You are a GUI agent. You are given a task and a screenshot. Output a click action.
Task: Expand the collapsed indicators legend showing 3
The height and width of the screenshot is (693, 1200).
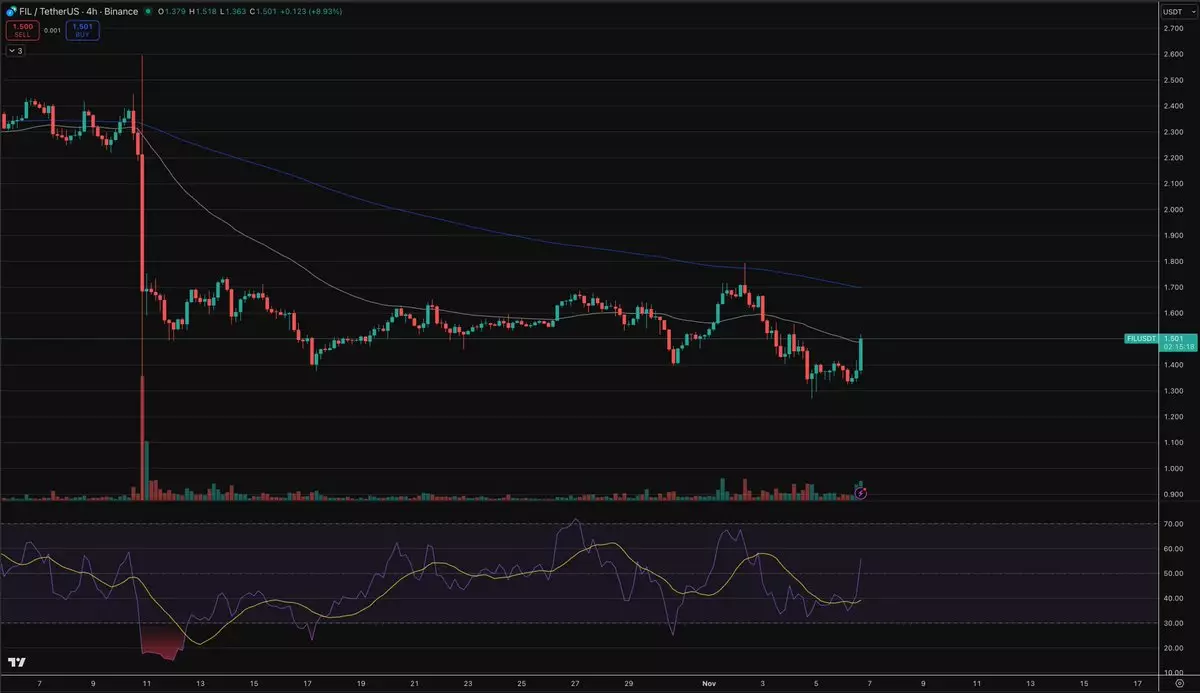pyautogui.click(x=15, y=50)
